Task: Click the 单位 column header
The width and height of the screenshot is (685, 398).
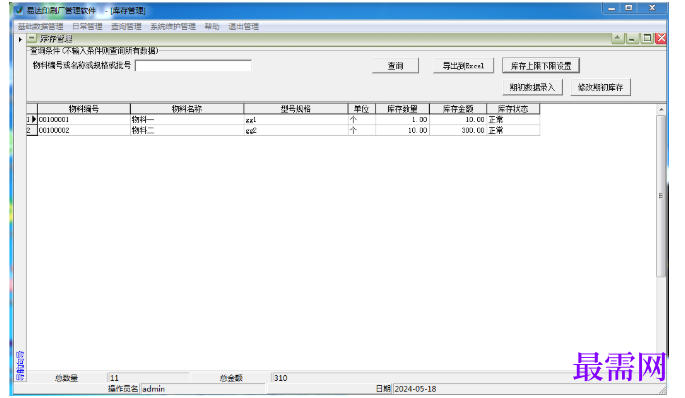Action: [362, 109]
